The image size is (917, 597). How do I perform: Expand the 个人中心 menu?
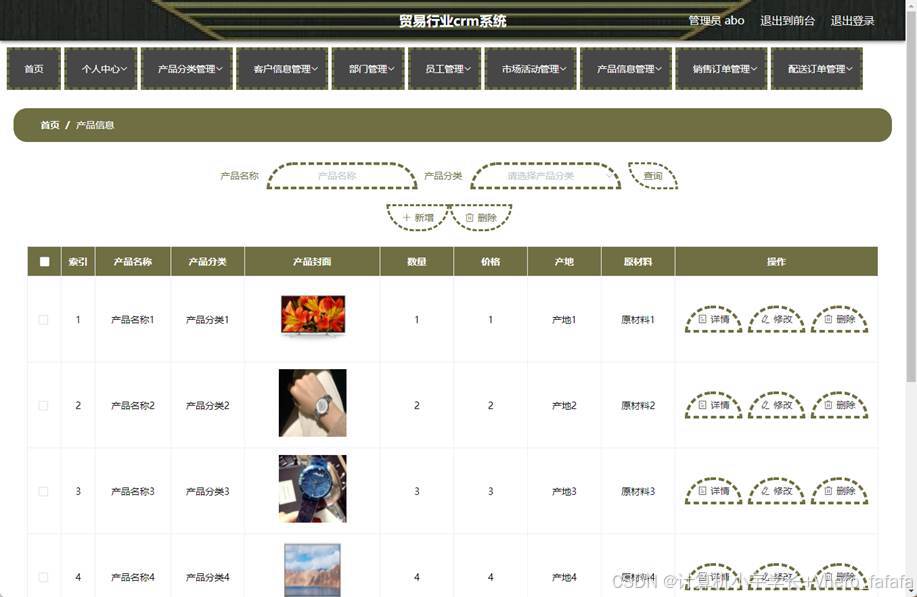coord(101,69)
